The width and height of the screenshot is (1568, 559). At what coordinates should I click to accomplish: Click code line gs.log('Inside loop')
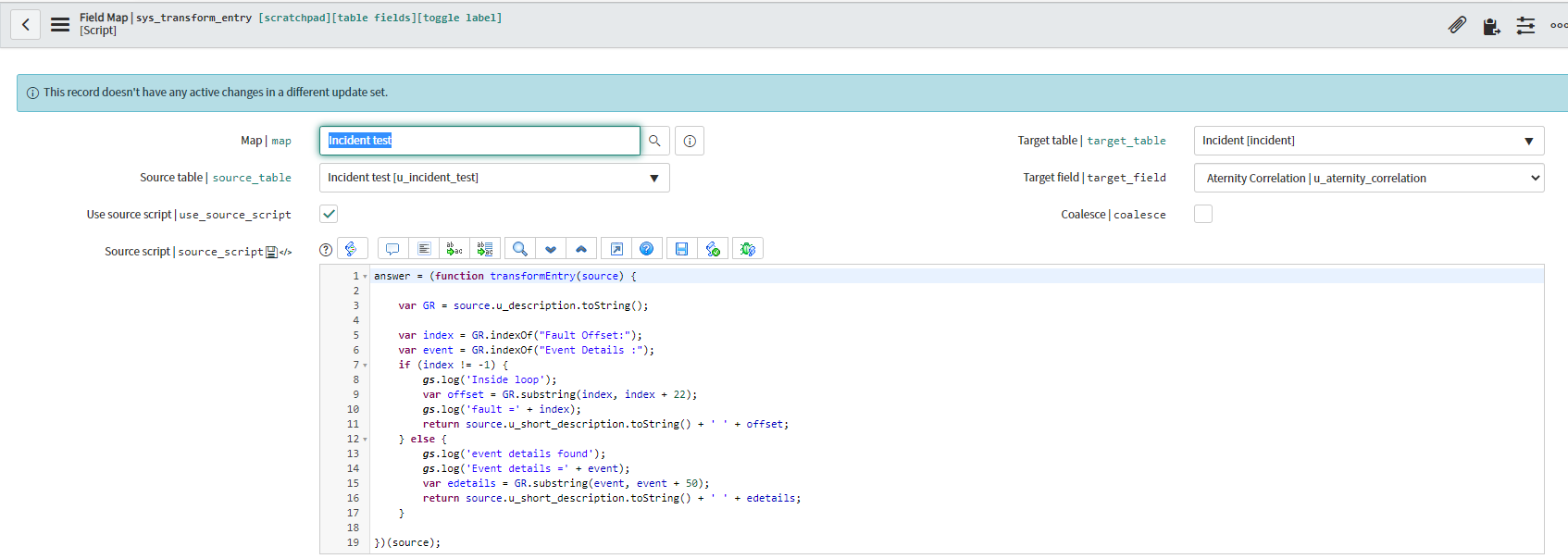(490, 379)
